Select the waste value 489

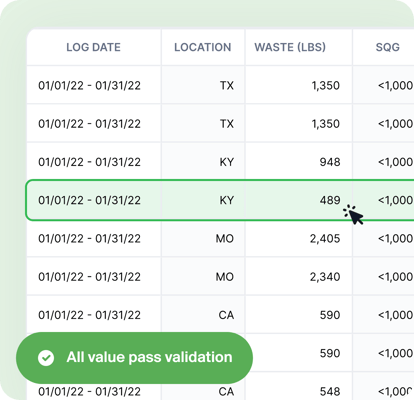click(330, 200)
